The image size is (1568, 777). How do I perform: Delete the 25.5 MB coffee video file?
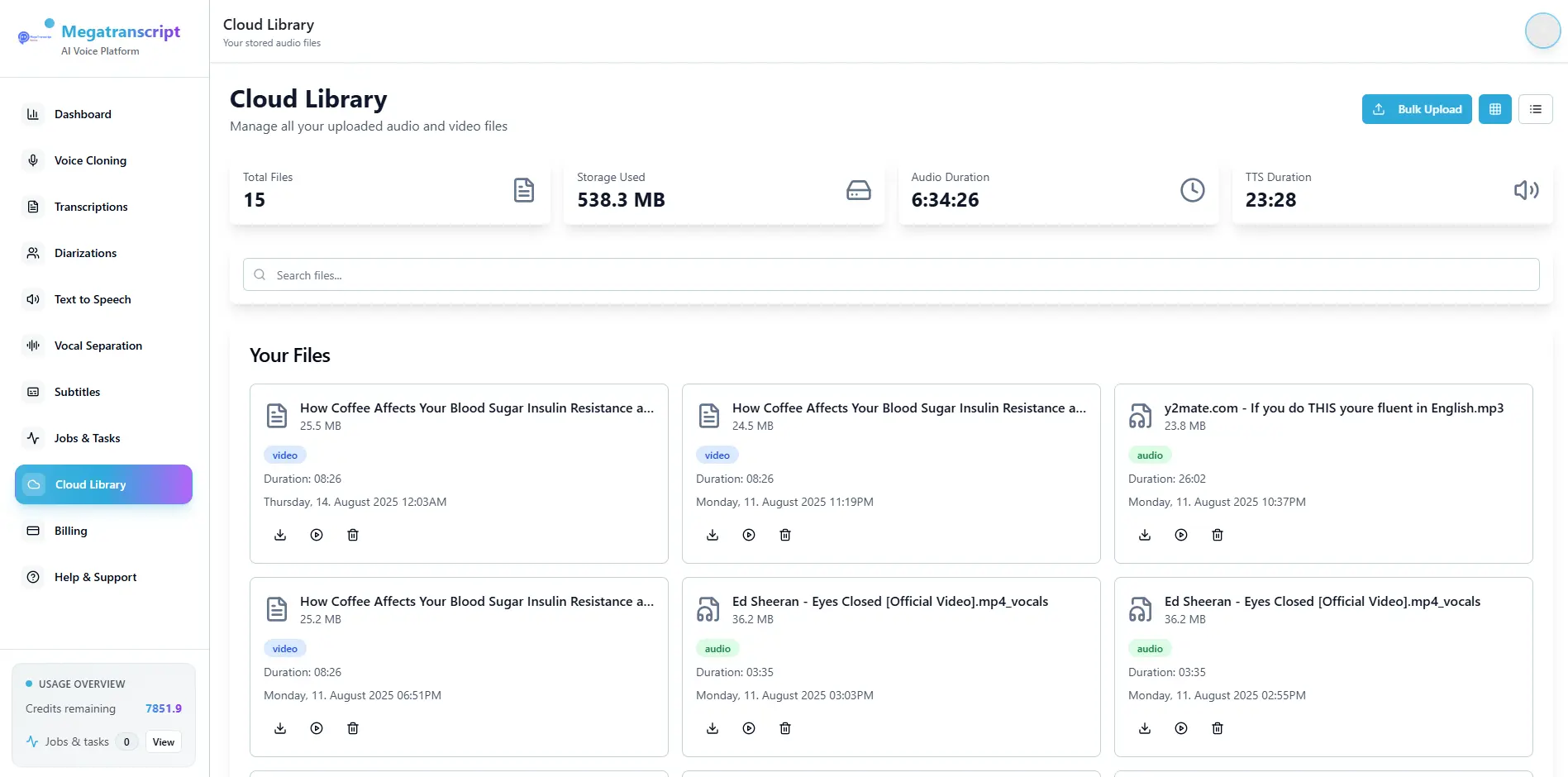(353, 535)
